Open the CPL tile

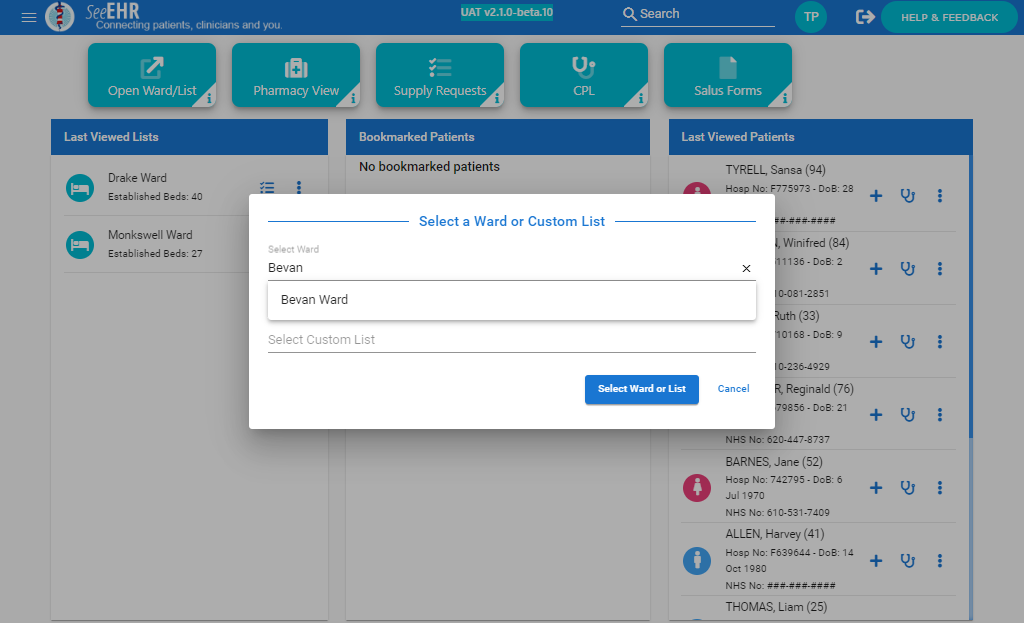point(584,75)
